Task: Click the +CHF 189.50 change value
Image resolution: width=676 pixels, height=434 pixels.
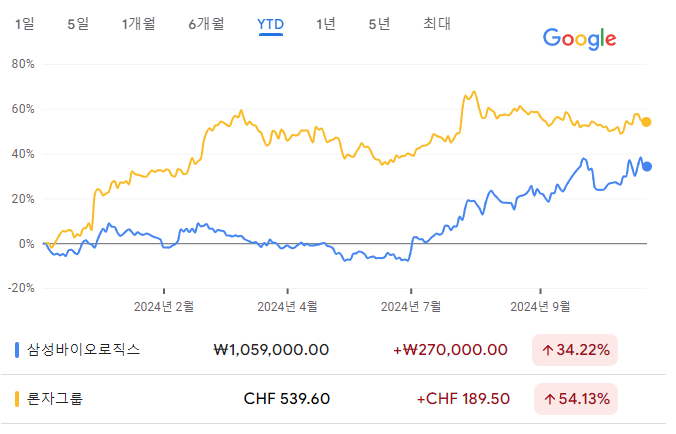Action: point(463,399)
